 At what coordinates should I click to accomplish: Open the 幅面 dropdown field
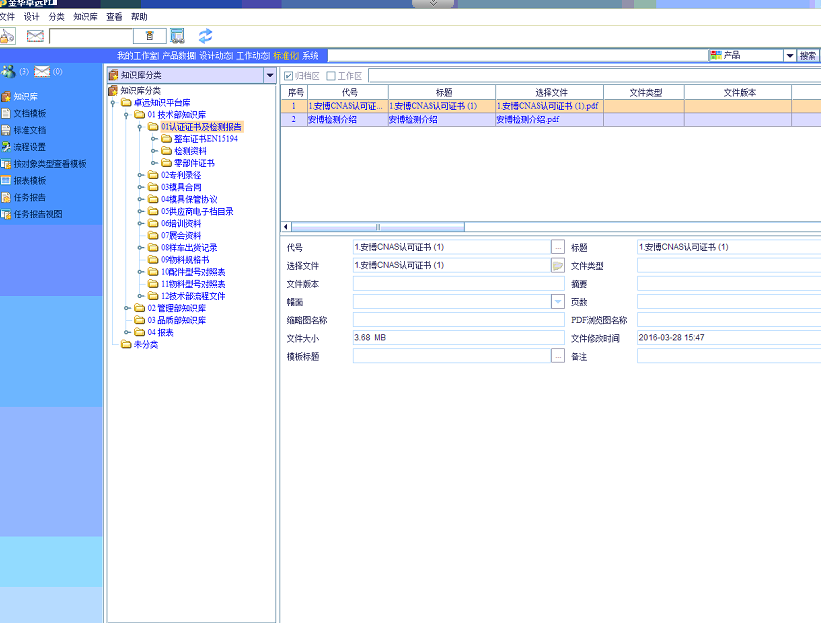click(558, 301)
